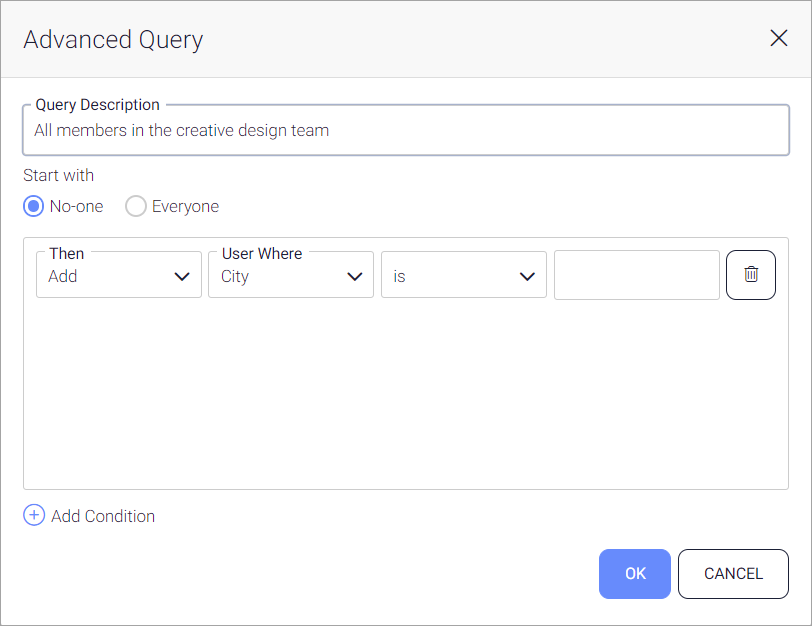Focus the Query Description text field

pos(405,131)
